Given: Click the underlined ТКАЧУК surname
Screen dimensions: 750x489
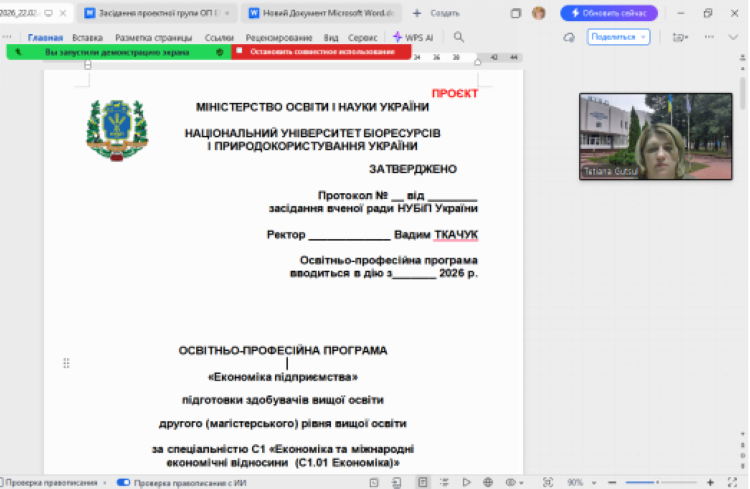Looking at the screenshot, I should (456, 234).
